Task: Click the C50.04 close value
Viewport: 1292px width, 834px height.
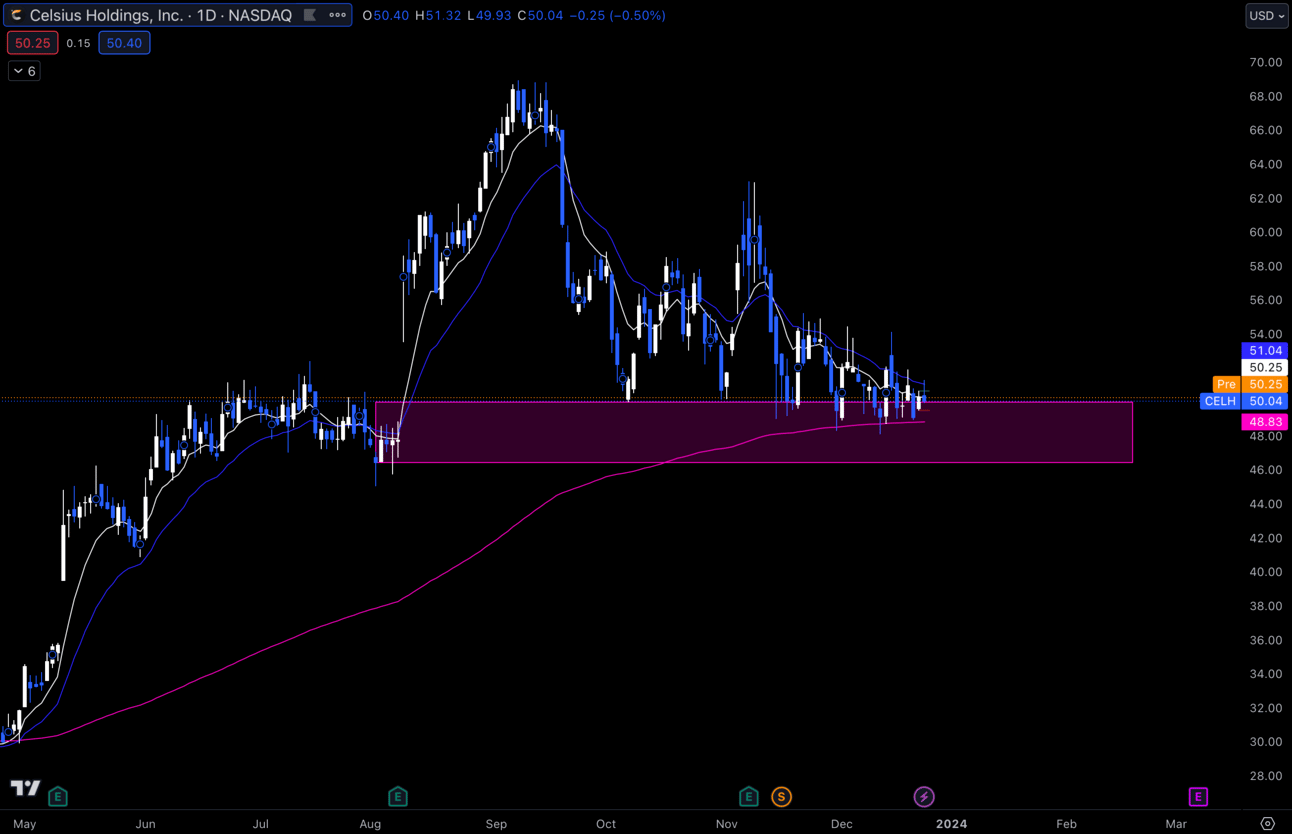Action: coord(541,16)
